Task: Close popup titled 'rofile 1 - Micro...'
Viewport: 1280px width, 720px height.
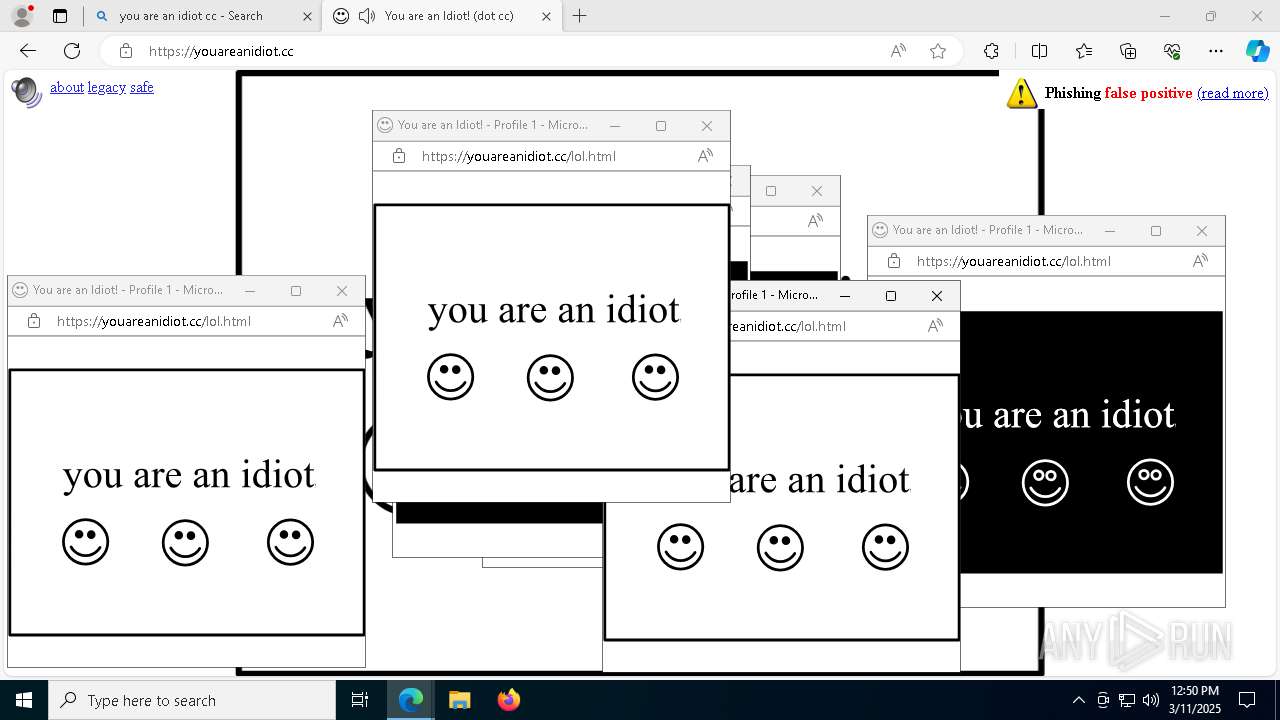Action: tap(937, 296)
